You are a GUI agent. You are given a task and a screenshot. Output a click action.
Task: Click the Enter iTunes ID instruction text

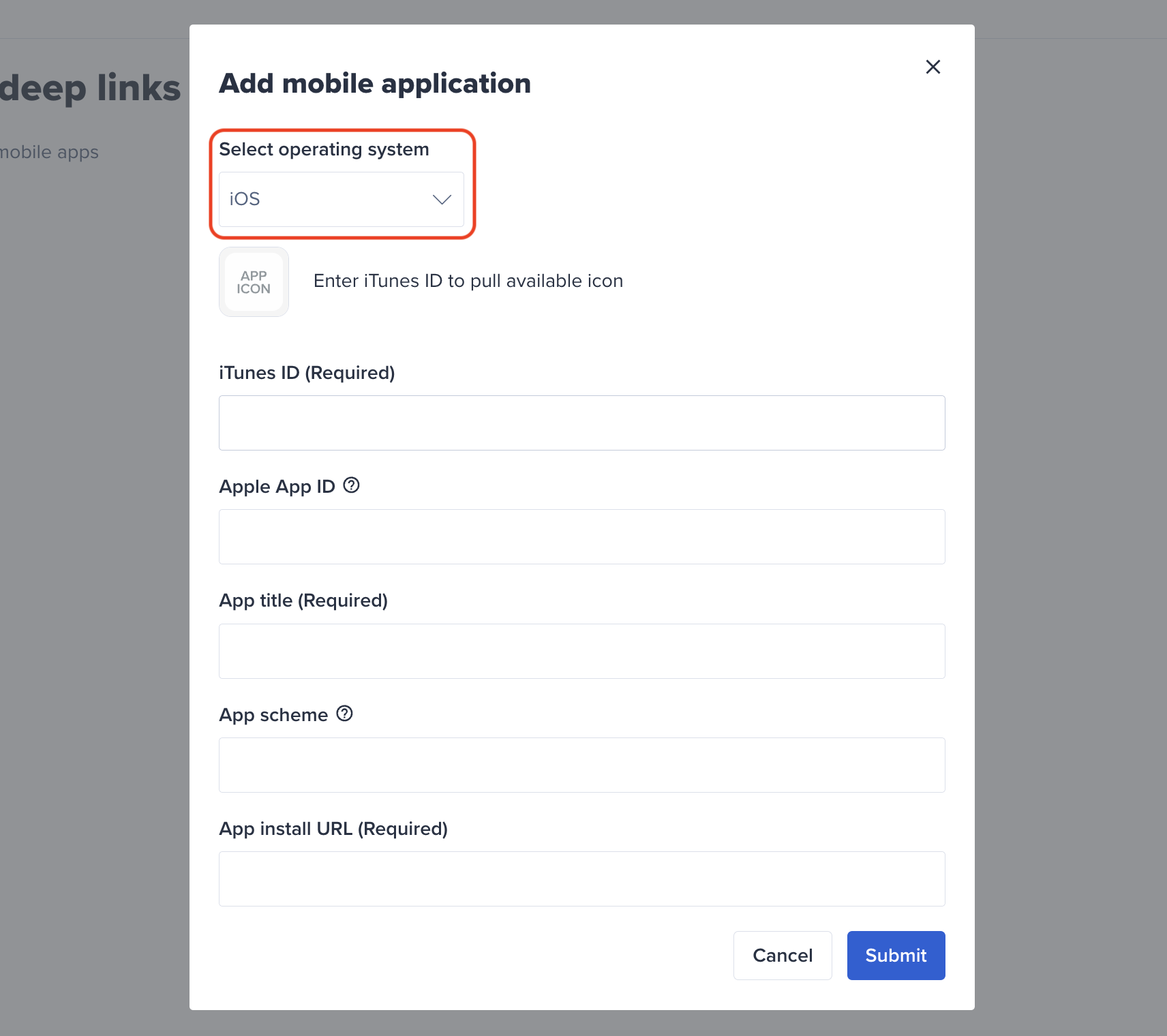click(x=468, y=281)
